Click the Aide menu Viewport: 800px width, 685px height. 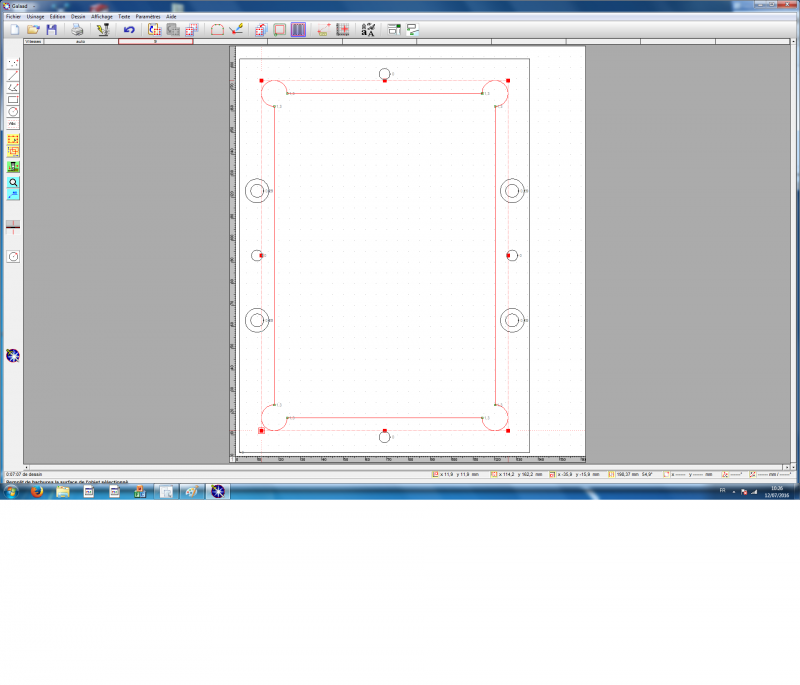(x=171, y=17)
